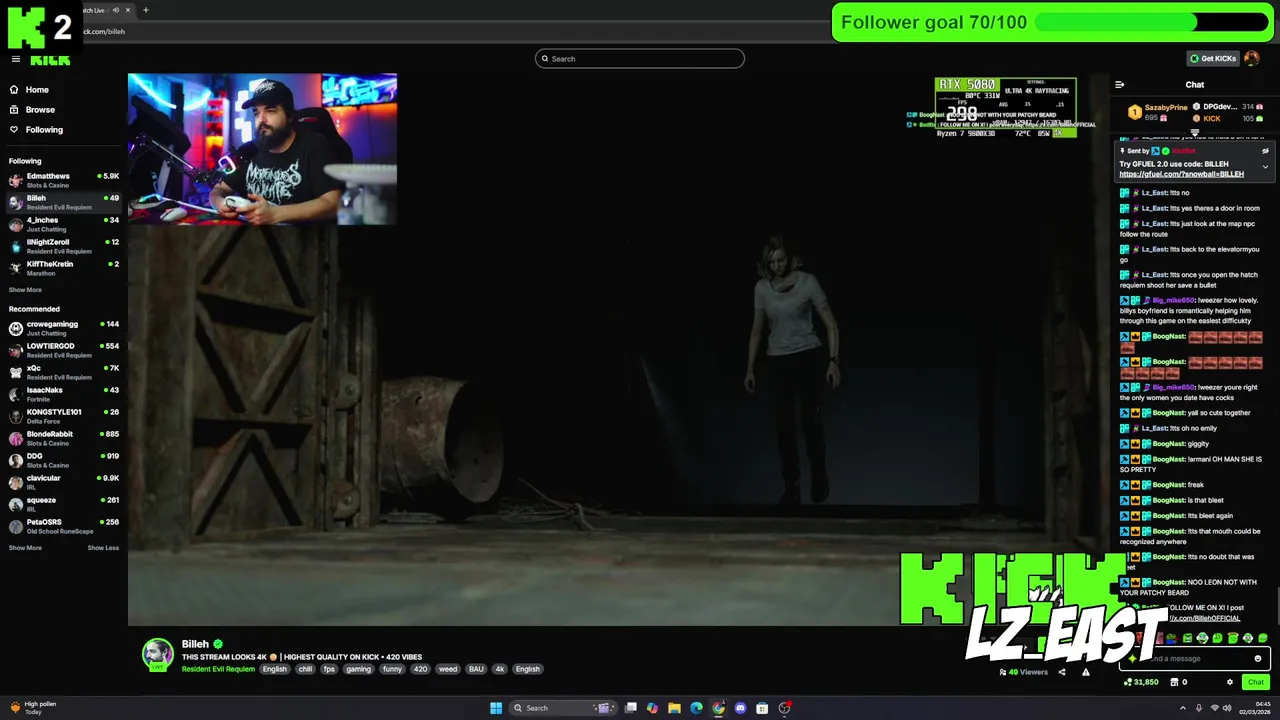Open volume control in system tray
Image resolution: width=1280 pixels, height=720 pixels.
click(1228, 708)
